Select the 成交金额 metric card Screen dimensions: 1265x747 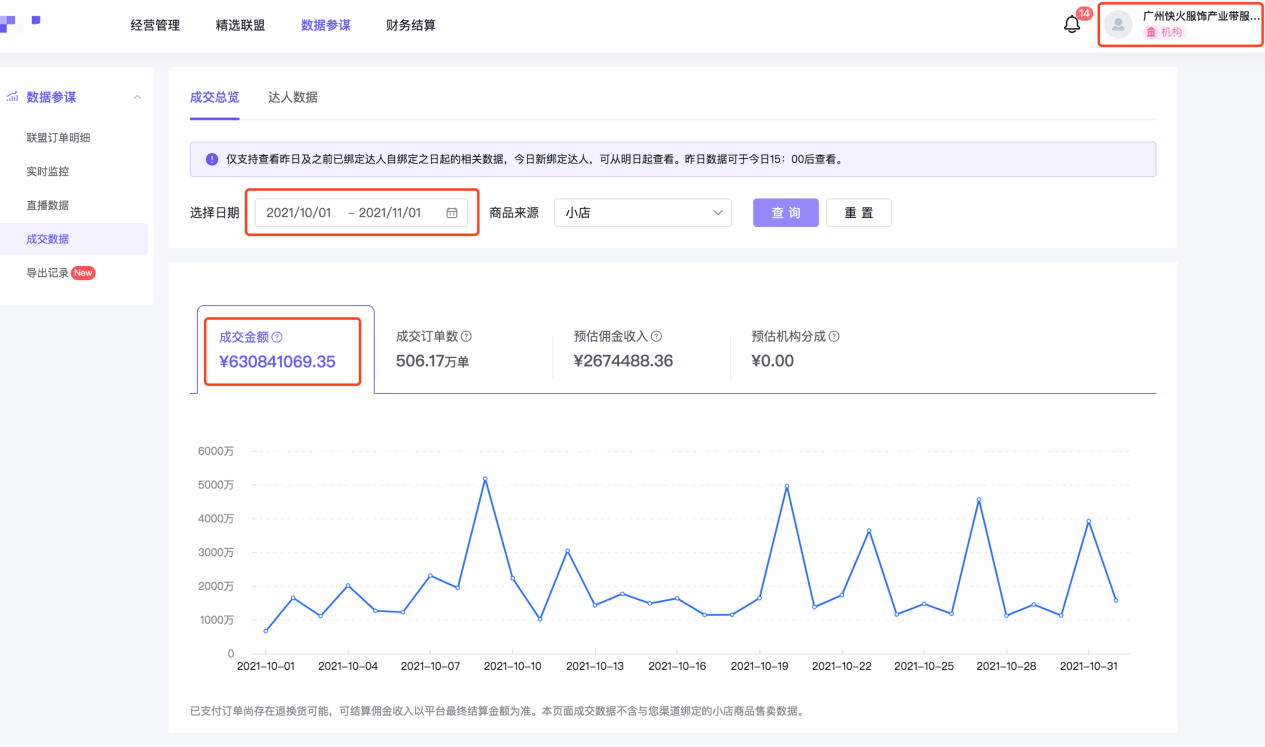coord(286,350)
